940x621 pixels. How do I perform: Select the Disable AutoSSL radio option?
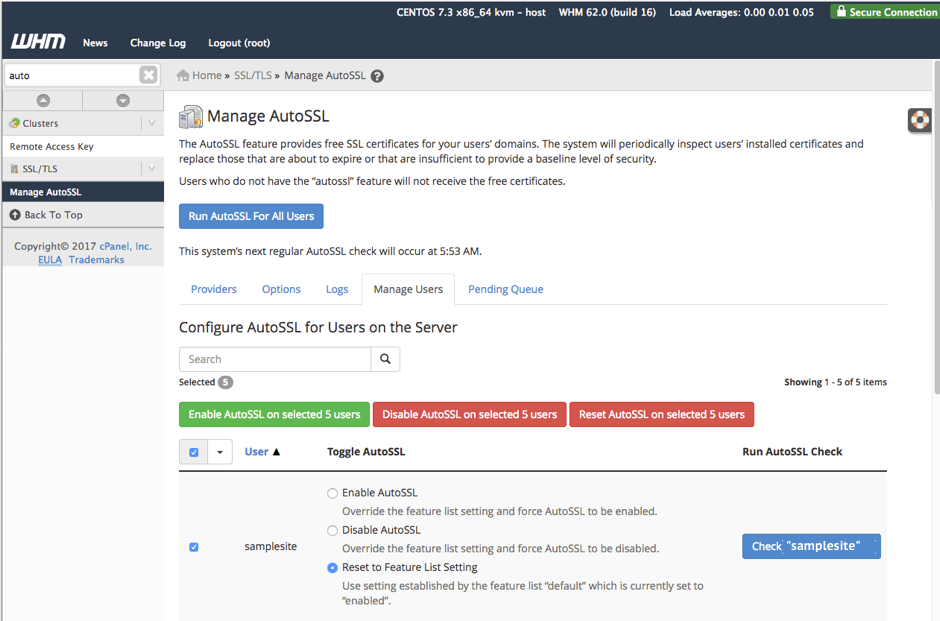(333, 530)
